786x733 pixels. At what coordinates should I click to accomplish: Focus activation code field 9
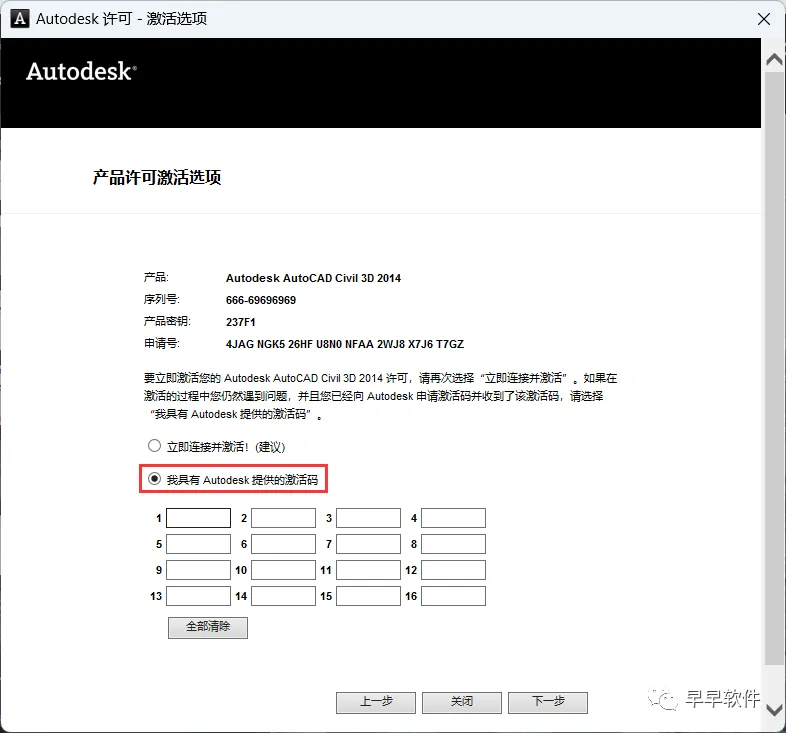coord(199,570)
